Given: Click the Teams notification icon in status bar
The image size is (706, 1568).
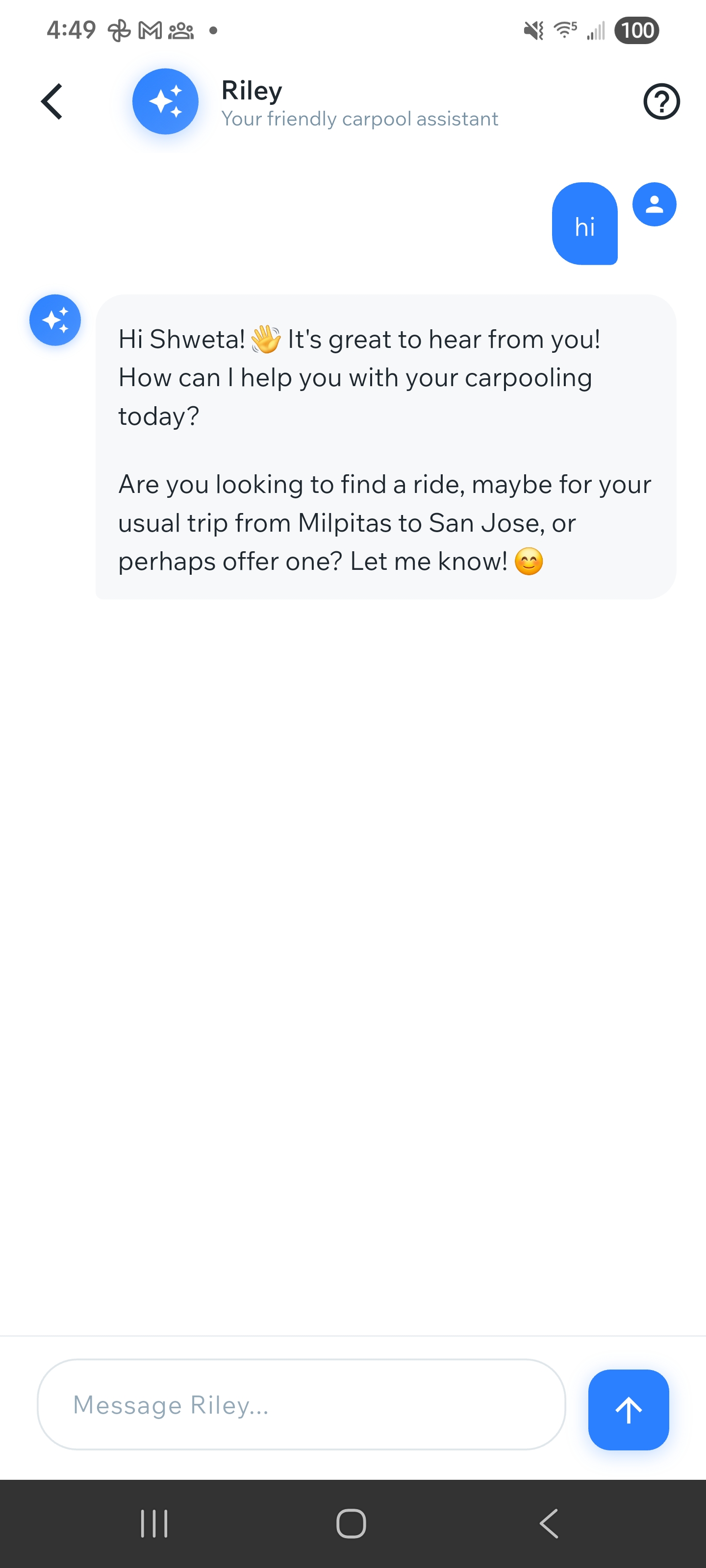Looking at the screenshot, I should tap(181, 30).
